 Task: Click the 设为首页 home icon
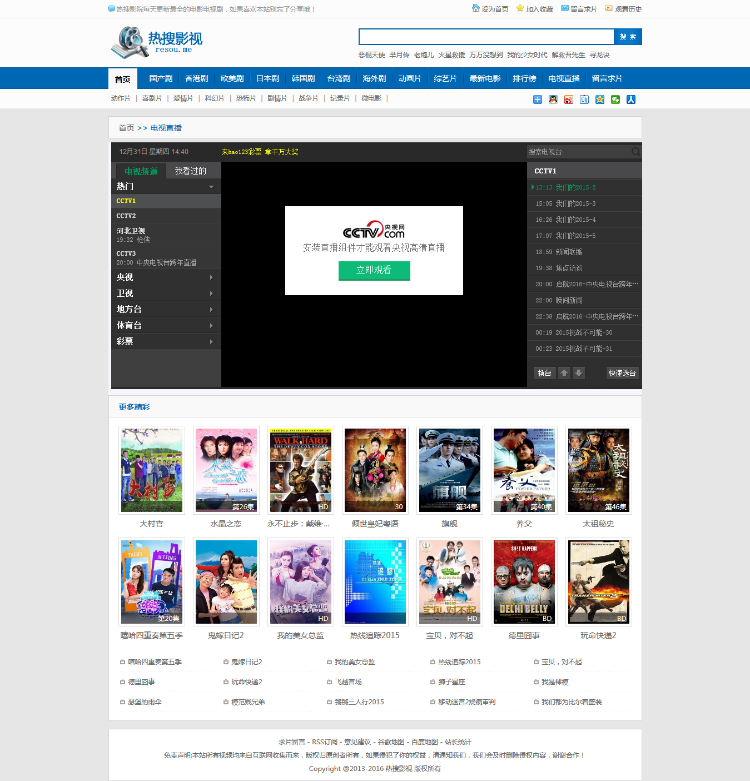[476, 8]
